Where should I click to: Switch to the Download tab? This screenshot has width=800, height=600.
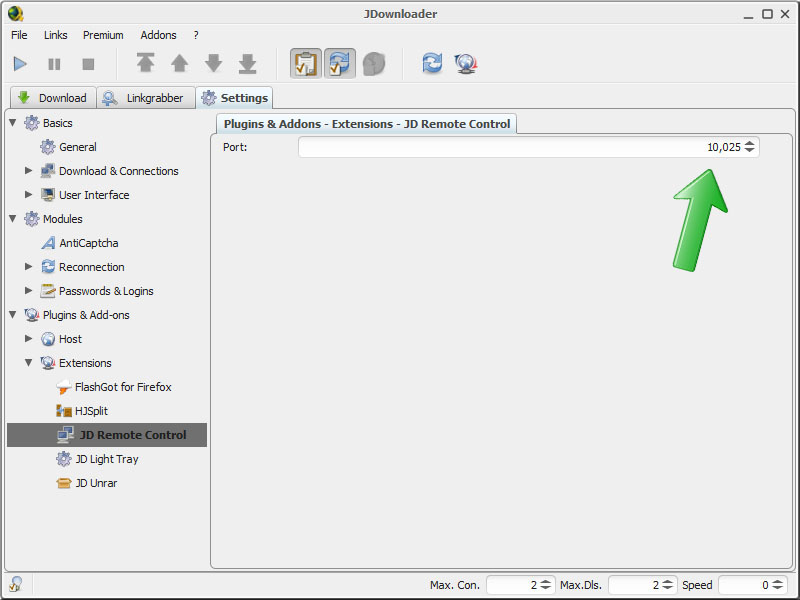(53, 98)
